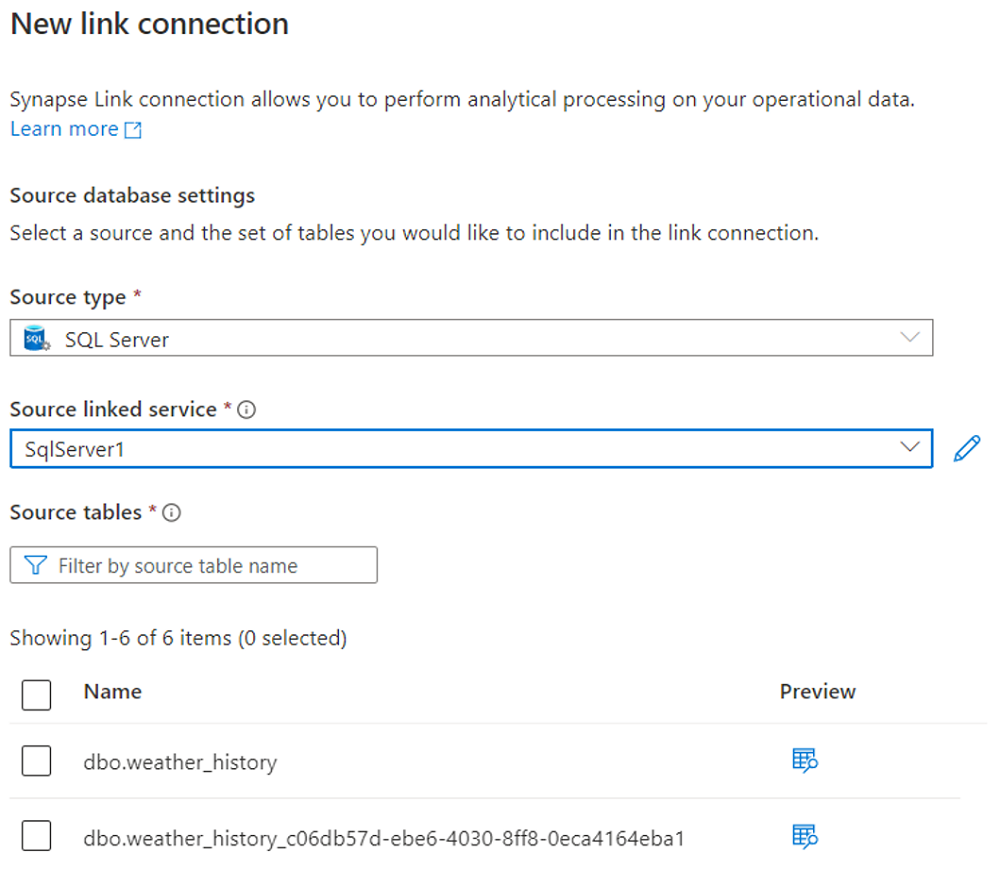Click the Name column header
Viewport: 1000px width, 886px height.
(x=112, y=691)
